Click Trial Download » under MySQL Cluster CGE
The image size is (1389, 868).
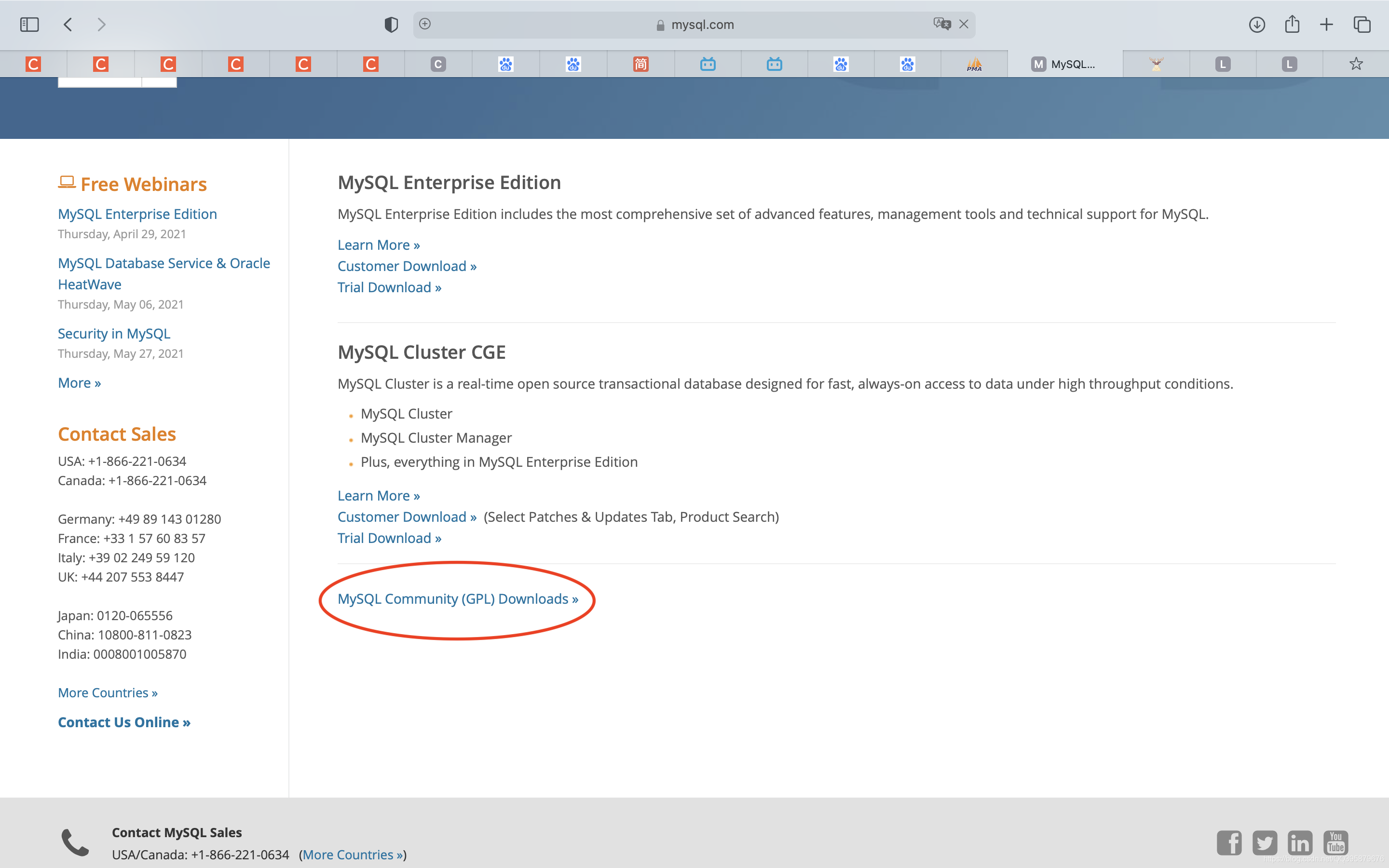389,539
